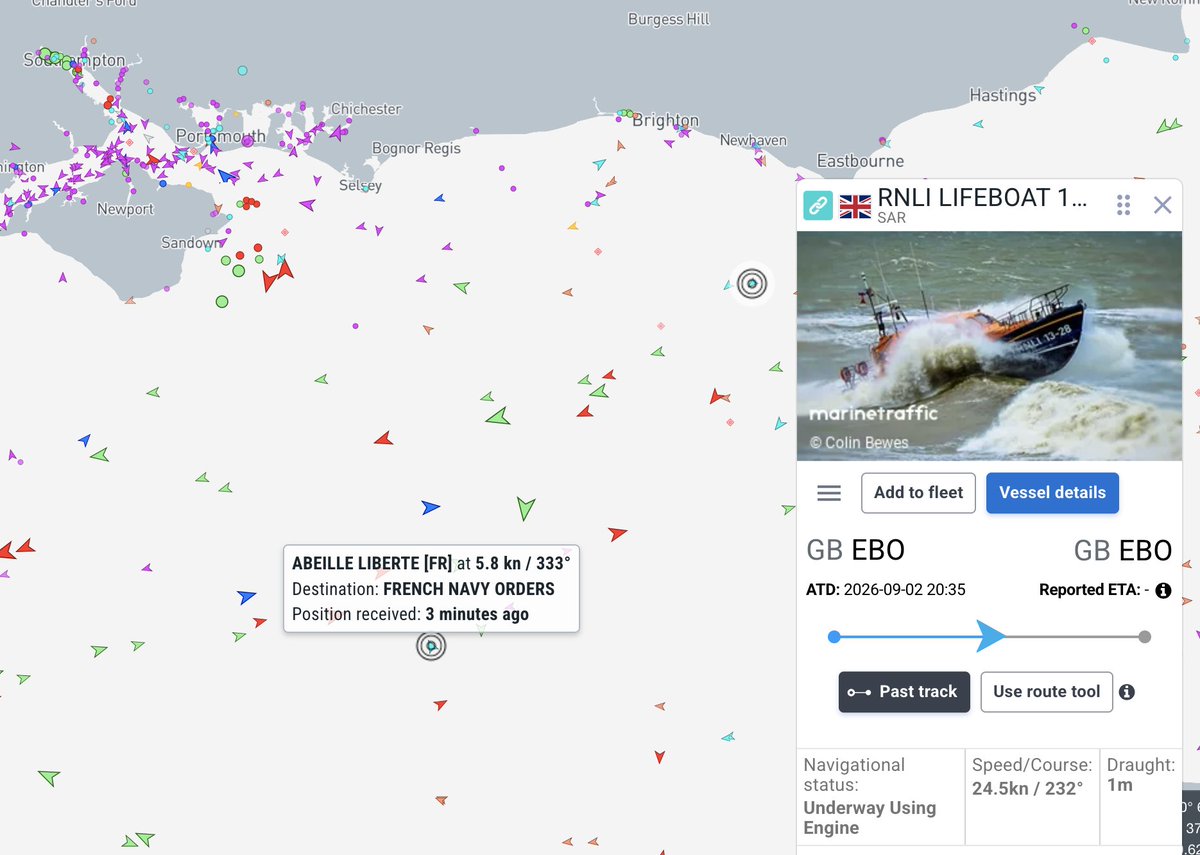Click ABEILLE LIBERTE [FR] tooltip title
Image resolution: width=1200 pixels, height=855 pixels.
pyautogui.click(x=372, y=563)
